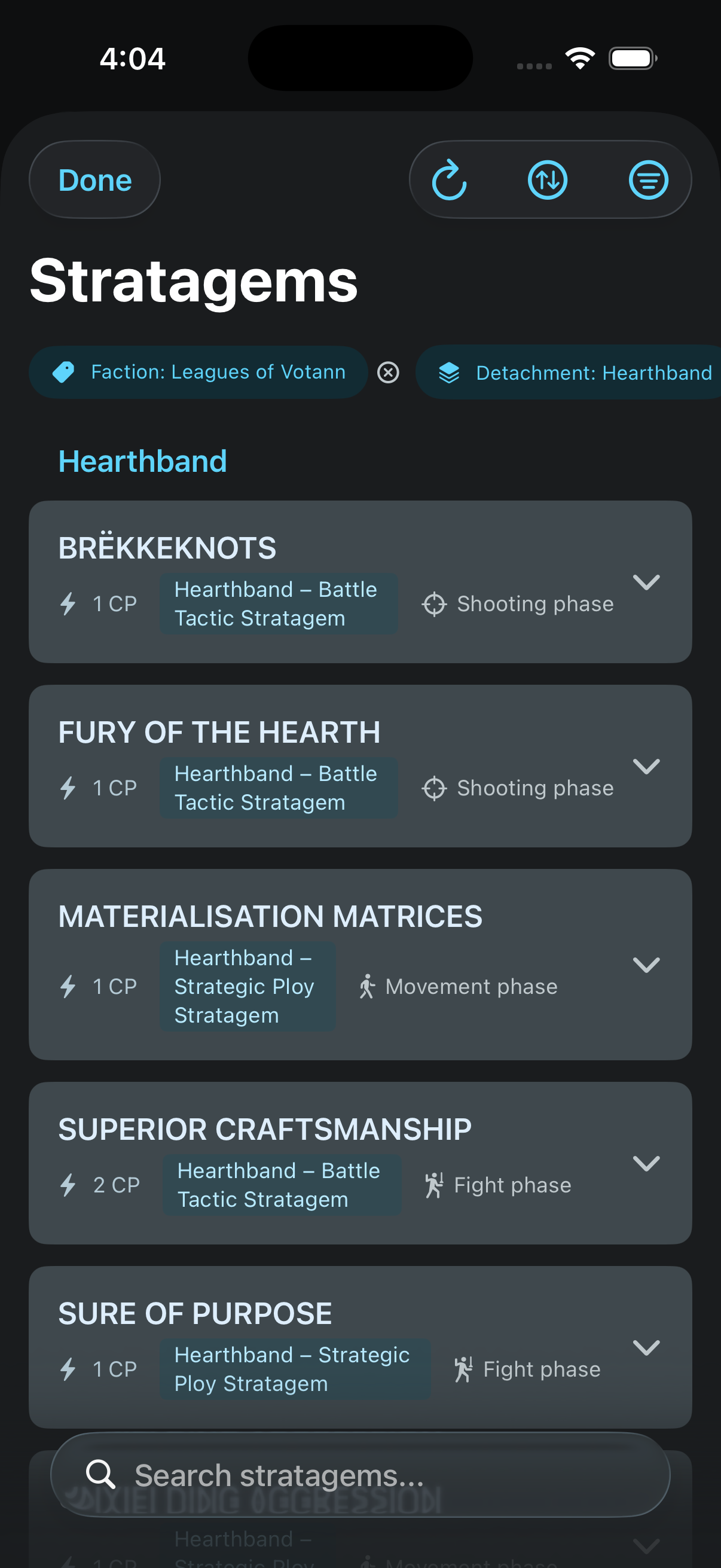Viewport: 721px width, 1568px height.
Task: Expand the BRËKKEKNOTS stratagem card
Action: 646,582
